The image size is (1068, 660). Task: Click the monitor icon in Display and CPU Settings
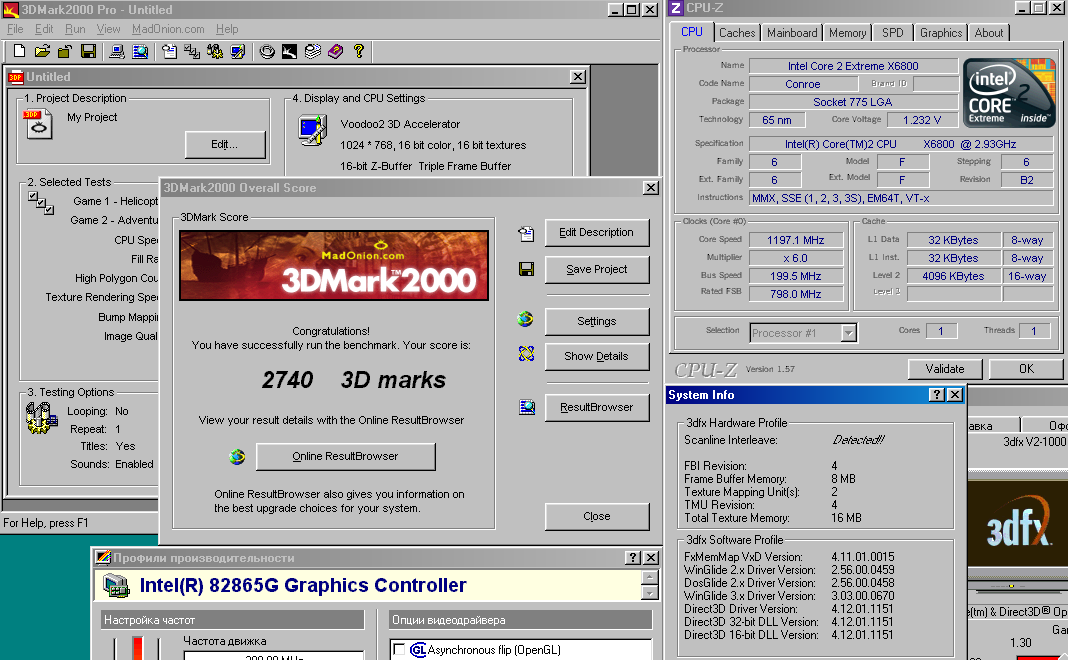pyautogui.click(x=312, y=128)
